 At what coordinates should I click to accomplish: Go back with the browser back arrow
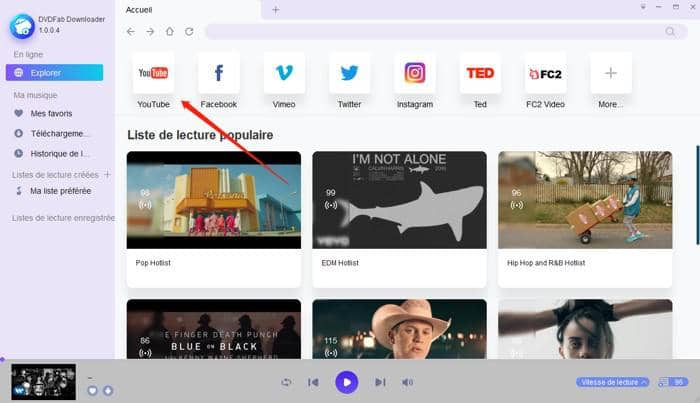pos(130,32)
